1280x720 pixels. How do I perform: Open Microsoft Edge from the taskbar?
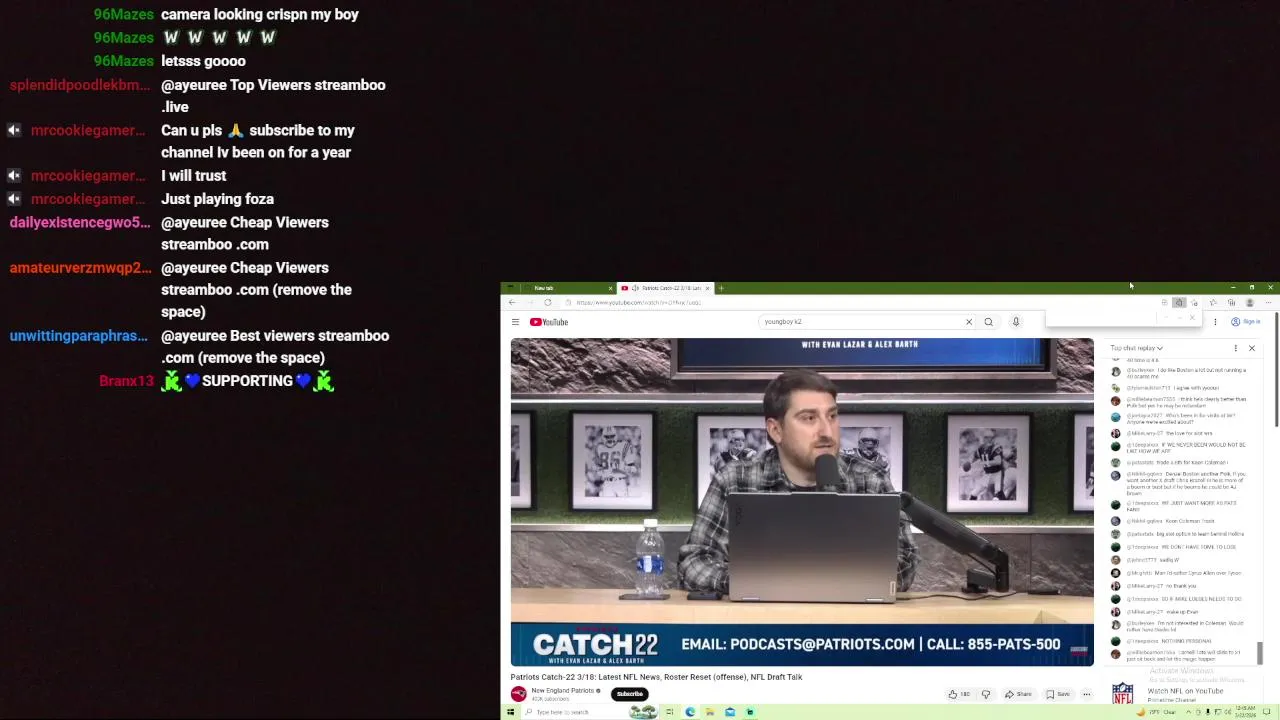(690, 712)
